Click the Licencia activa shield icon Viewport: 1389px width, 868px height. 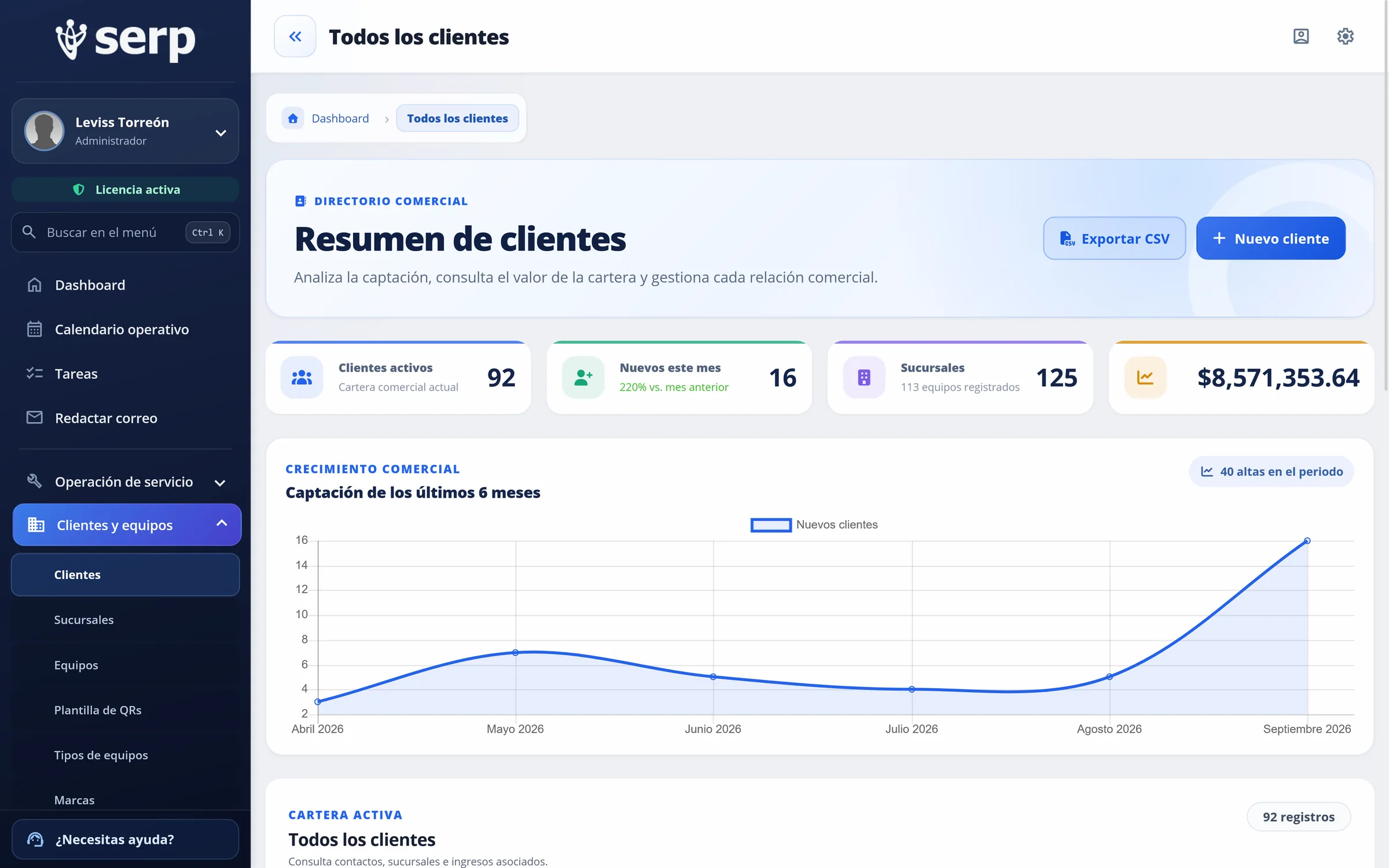click(79, 189)
